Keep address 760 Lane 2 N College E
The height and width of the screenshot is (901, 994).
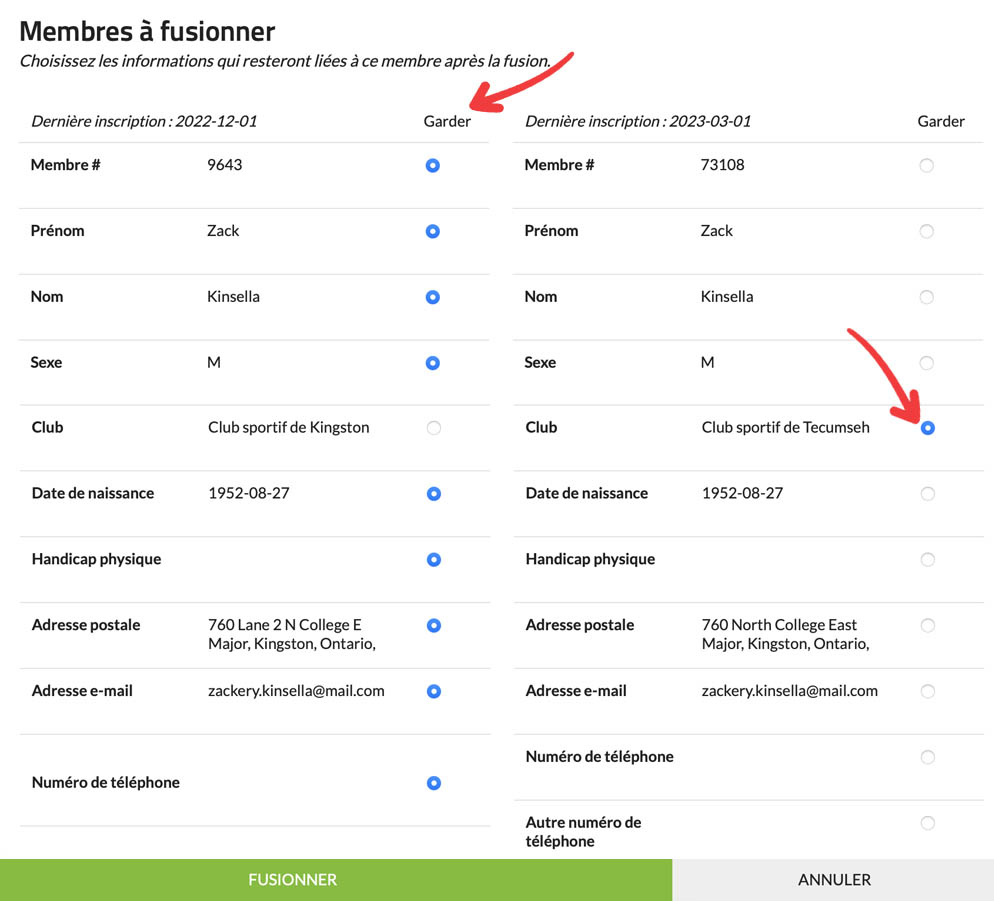click(x=433, y=626)
